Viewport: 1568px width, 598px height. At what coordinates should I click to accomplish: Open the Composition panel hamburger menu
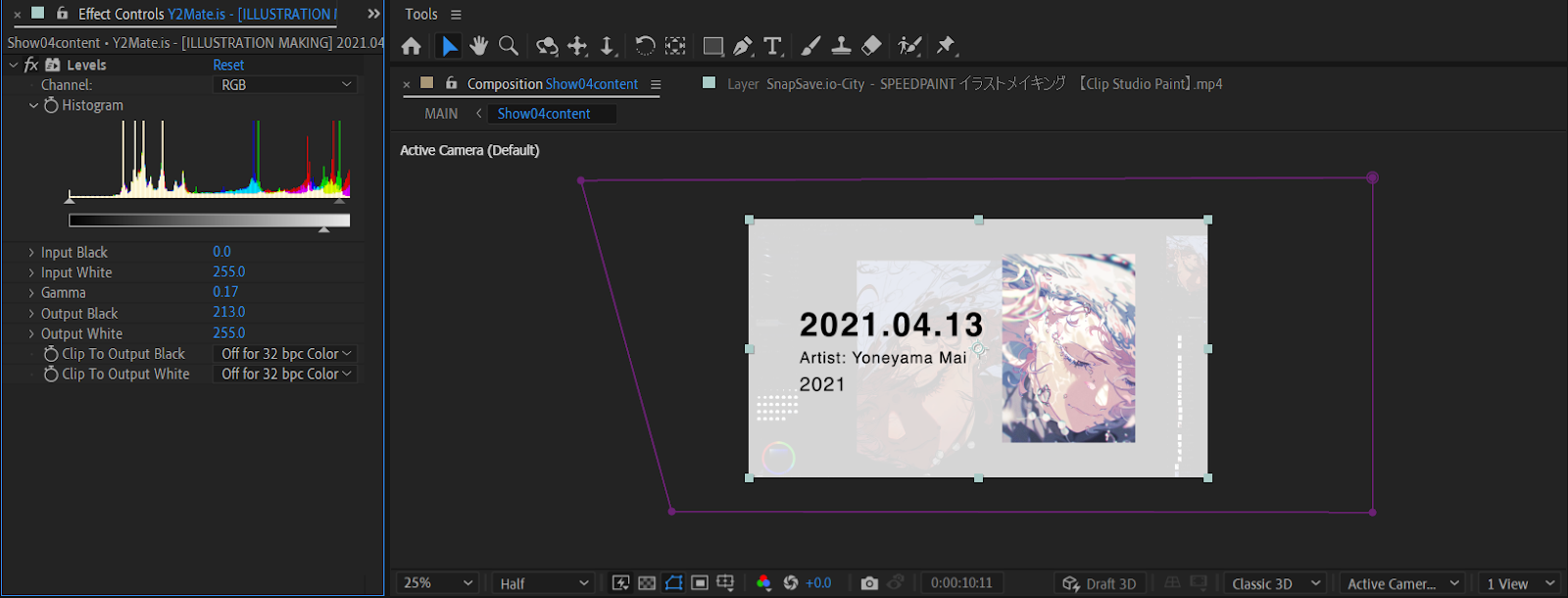point(656,84)
